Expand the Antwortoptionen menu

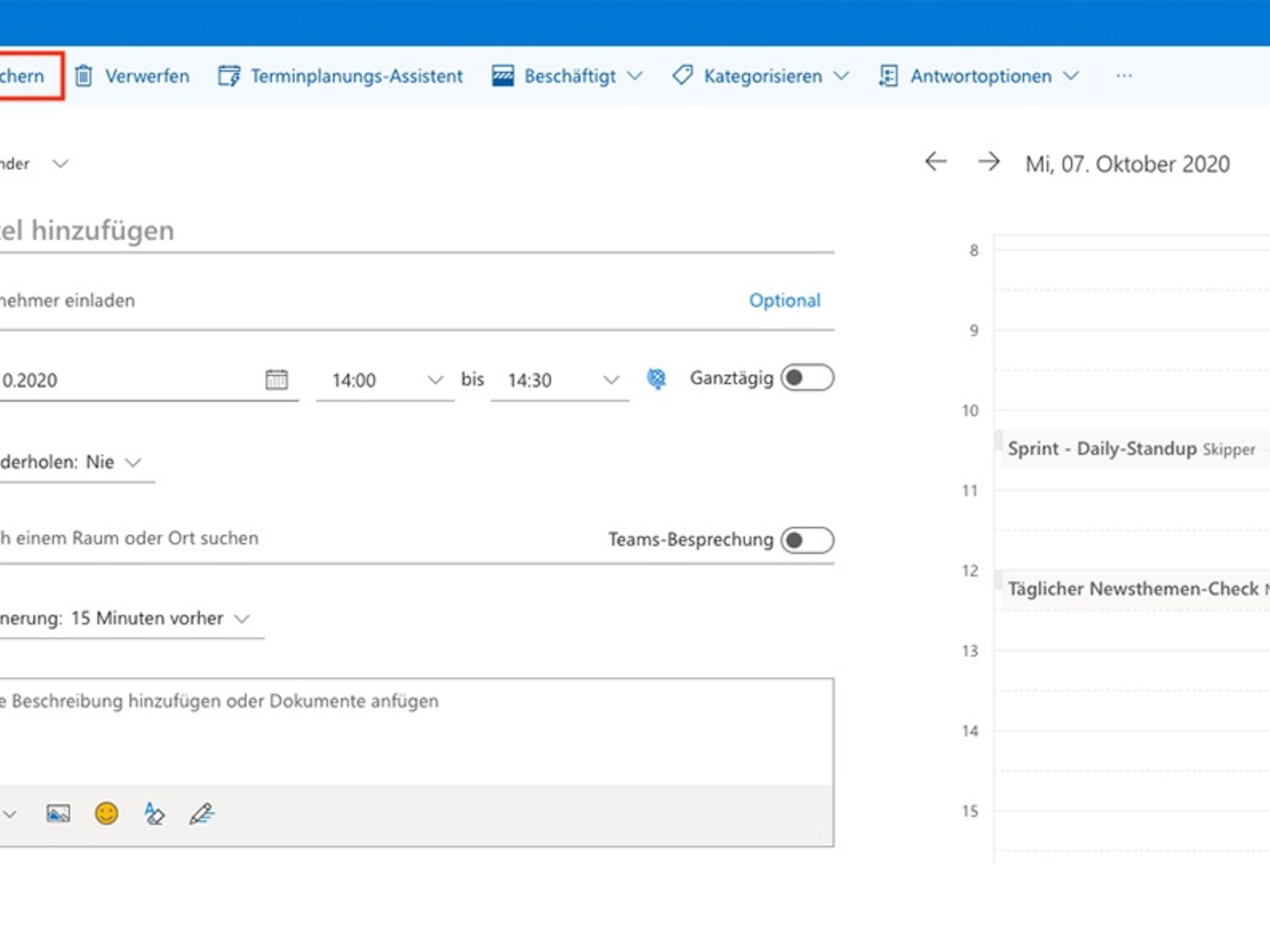[1070, 75]
